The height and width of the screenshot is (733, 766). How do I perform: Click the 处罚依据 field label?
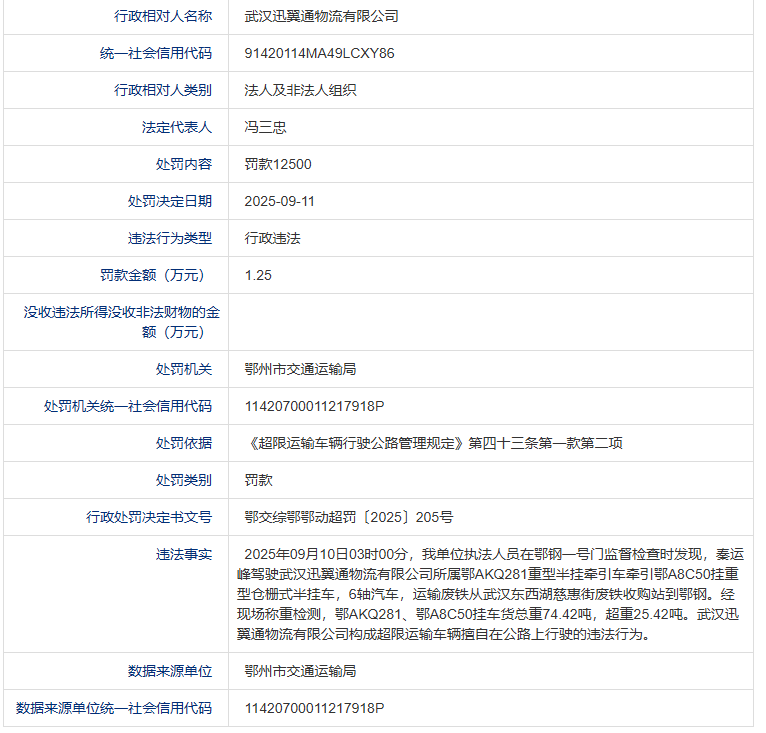point(184,443)
